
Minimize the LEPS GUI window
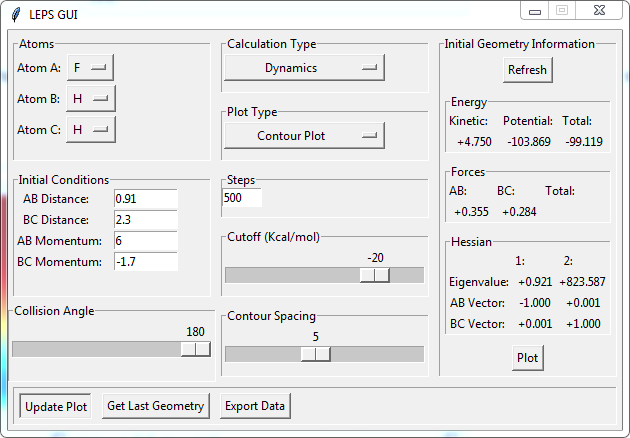536,11
